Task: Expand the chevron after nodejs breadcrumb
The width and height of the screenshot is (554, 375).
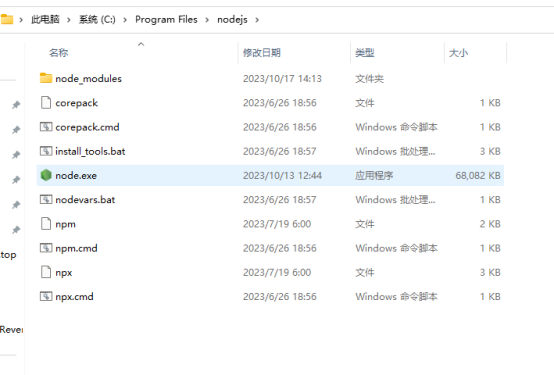Action: [257, 20]
